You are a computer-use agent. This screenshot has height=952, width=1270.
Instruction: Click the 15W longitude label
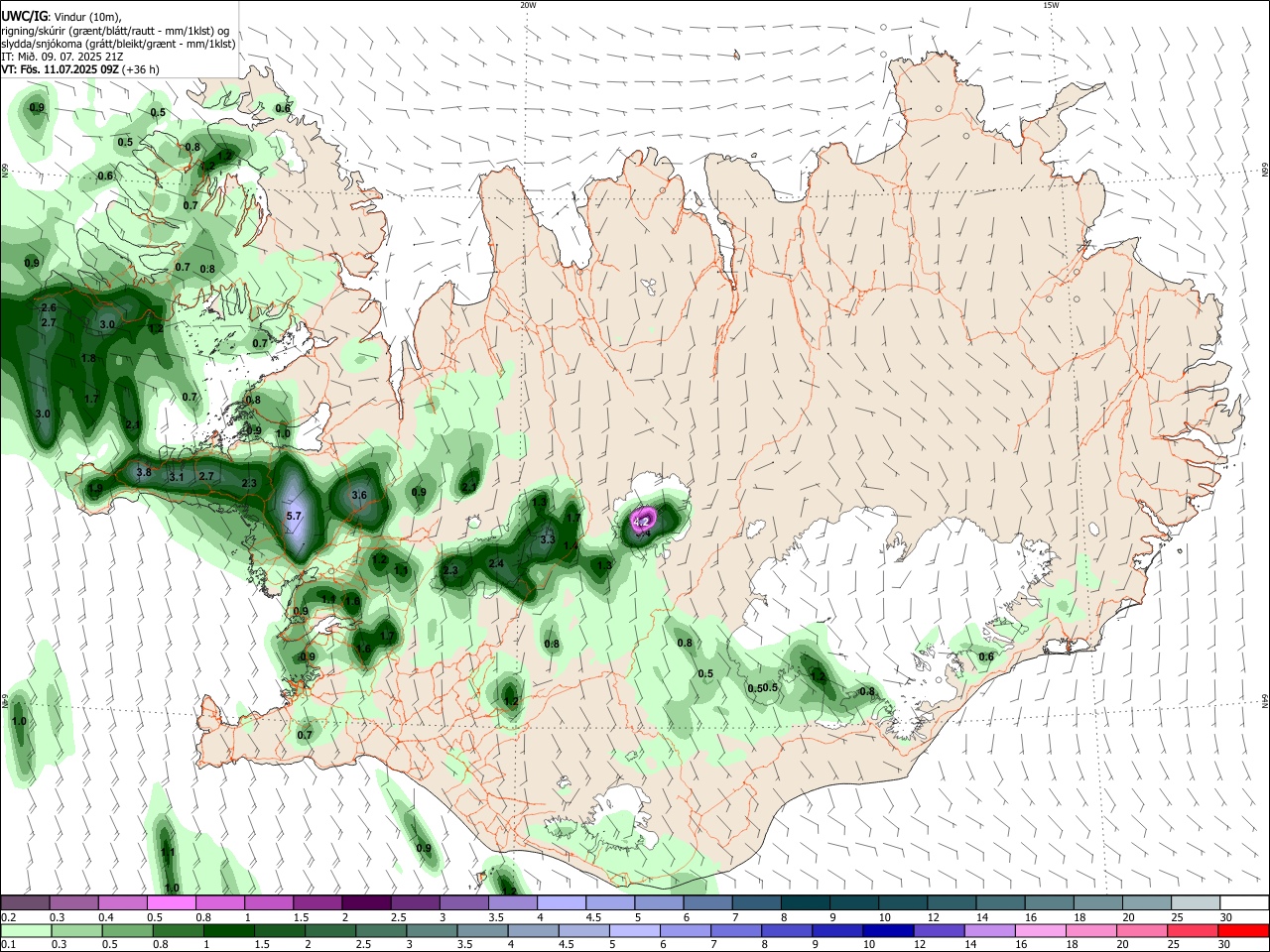pyautogui.click(x=1051, y=5)
